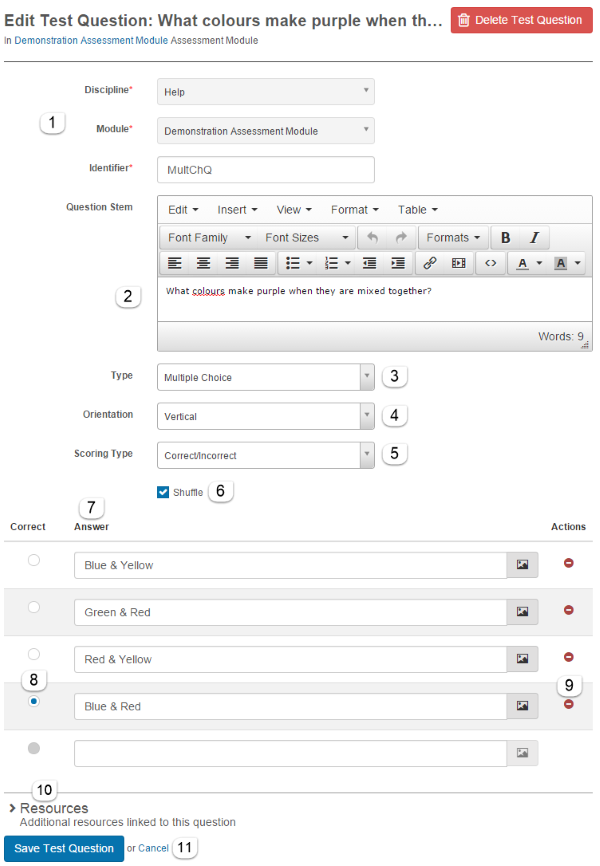Click the Save Test Question button
The width and height of the screenshot is (600, 866).
(x=64, y=848)
